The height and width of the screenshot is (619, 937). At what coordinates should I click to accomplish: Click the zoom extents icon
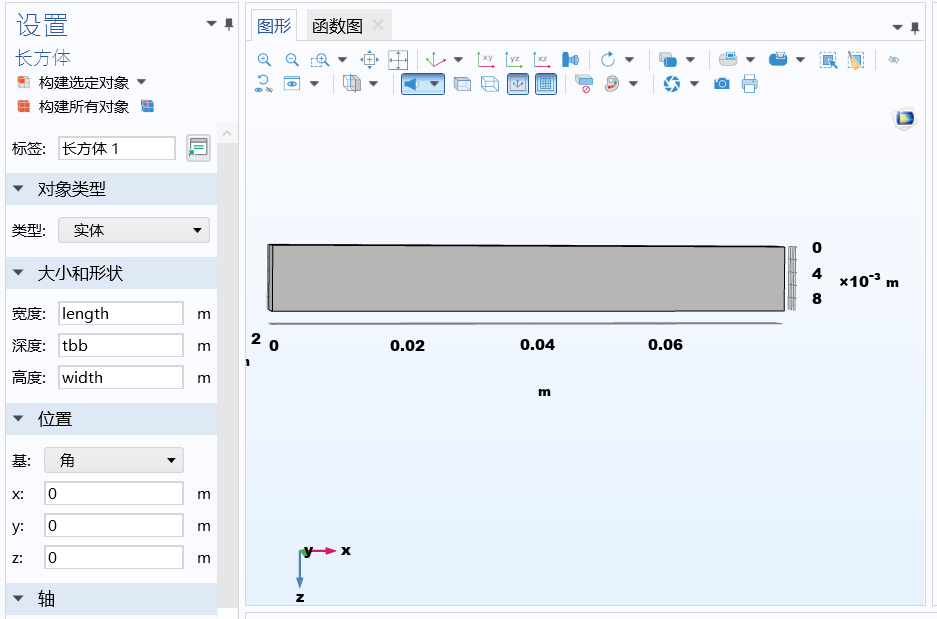pyautogui.click(x=398, y=60)
